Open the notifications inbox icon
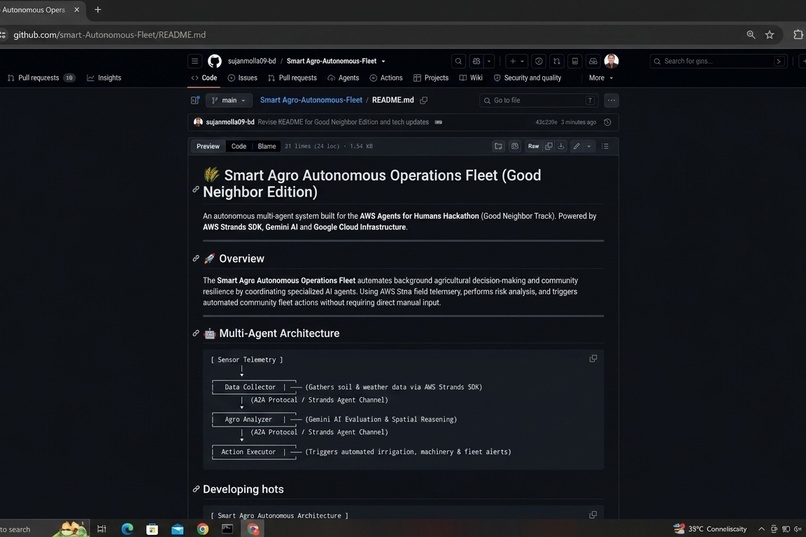The image size is (806, 537). [x=593, y=61]
